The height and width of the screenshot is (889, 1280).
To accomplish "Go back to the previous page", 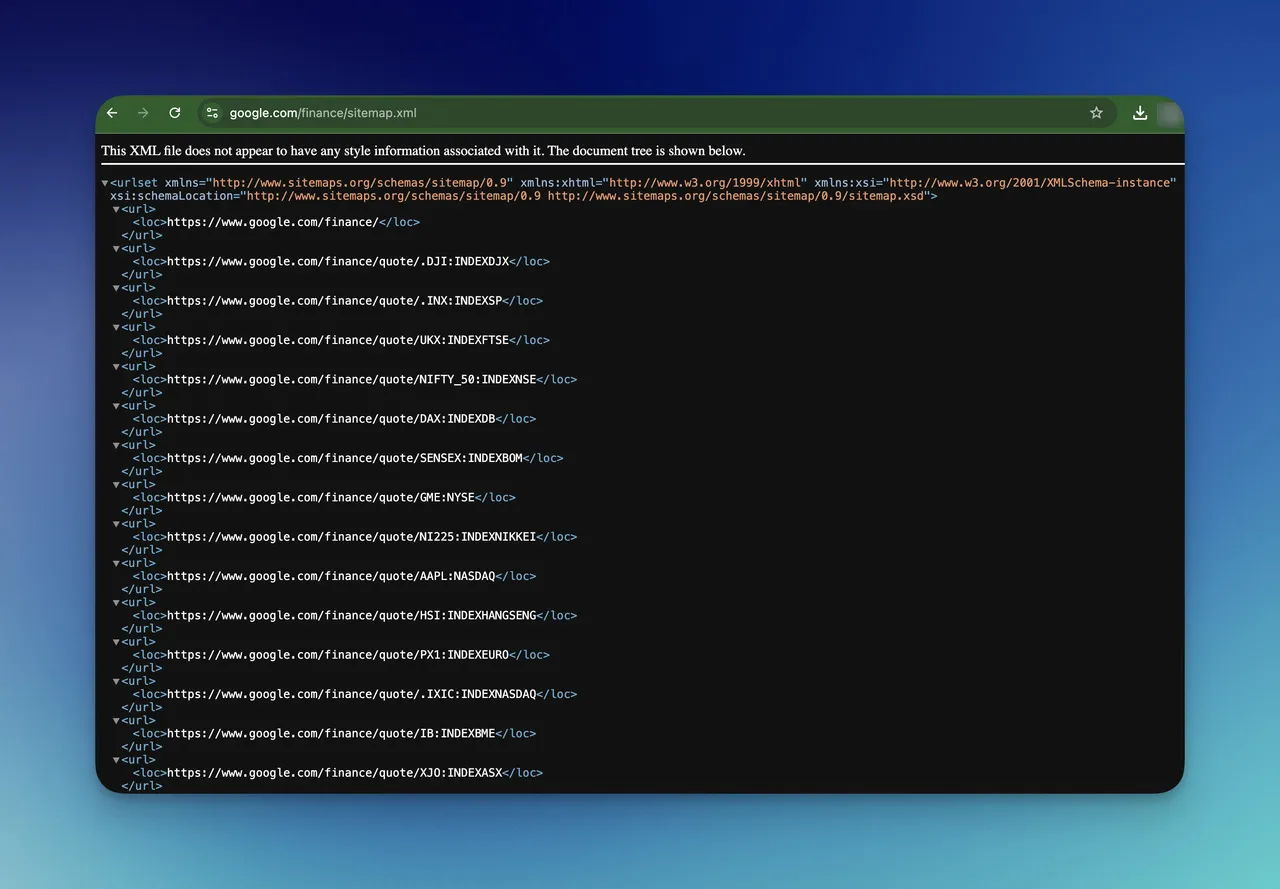I will coord(112,113).
